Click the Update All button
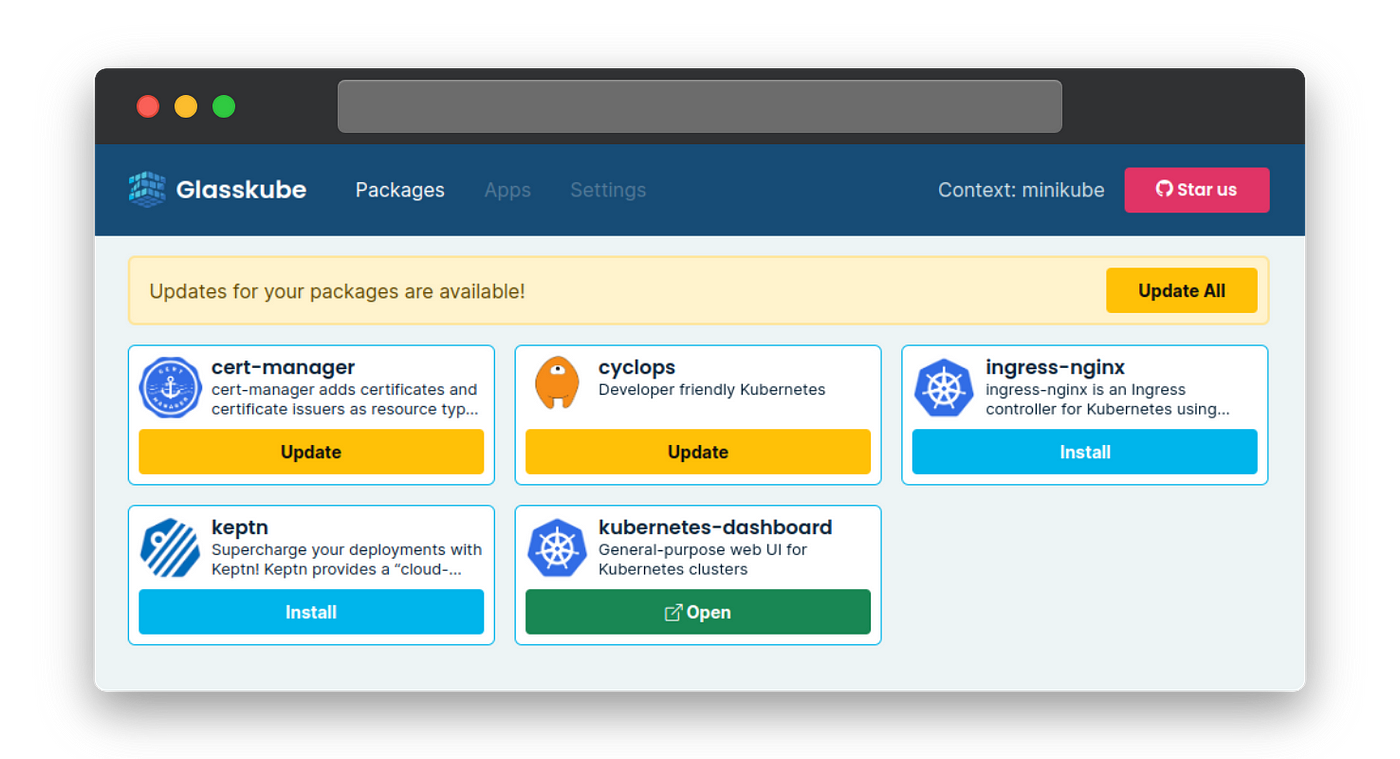This screenshot has height=759, width=1400. coord(1182,291)
